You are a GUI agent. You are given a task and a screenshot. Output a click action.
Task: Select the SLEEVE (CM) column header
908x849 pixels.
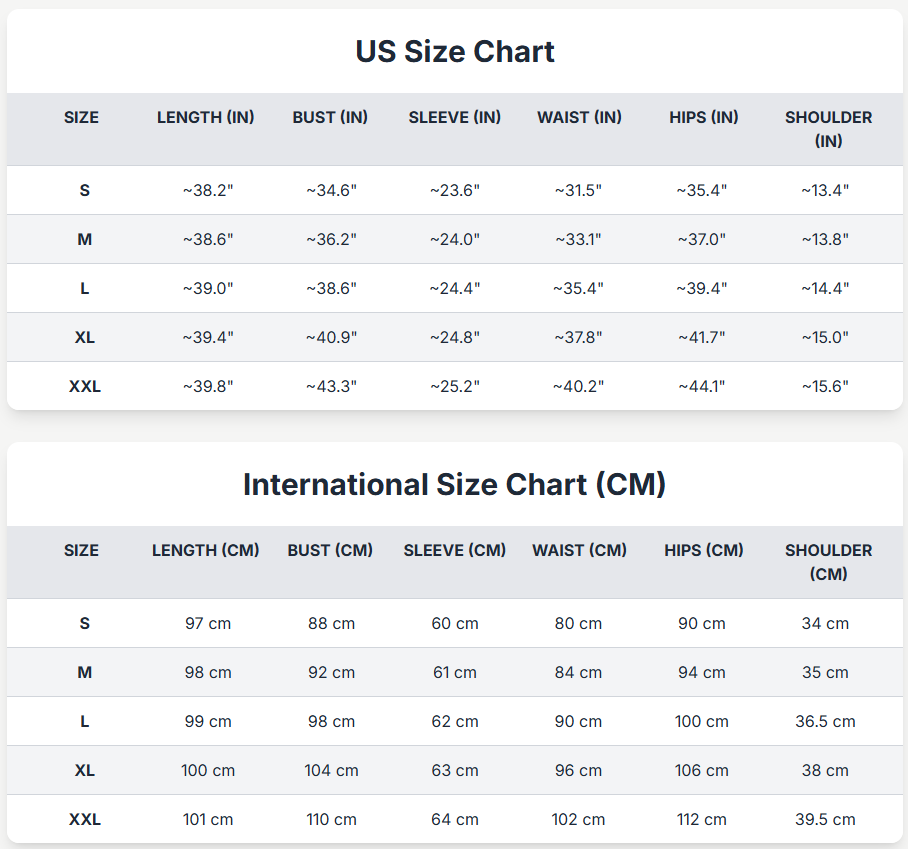pyautogui.click(x=455, y=551)
